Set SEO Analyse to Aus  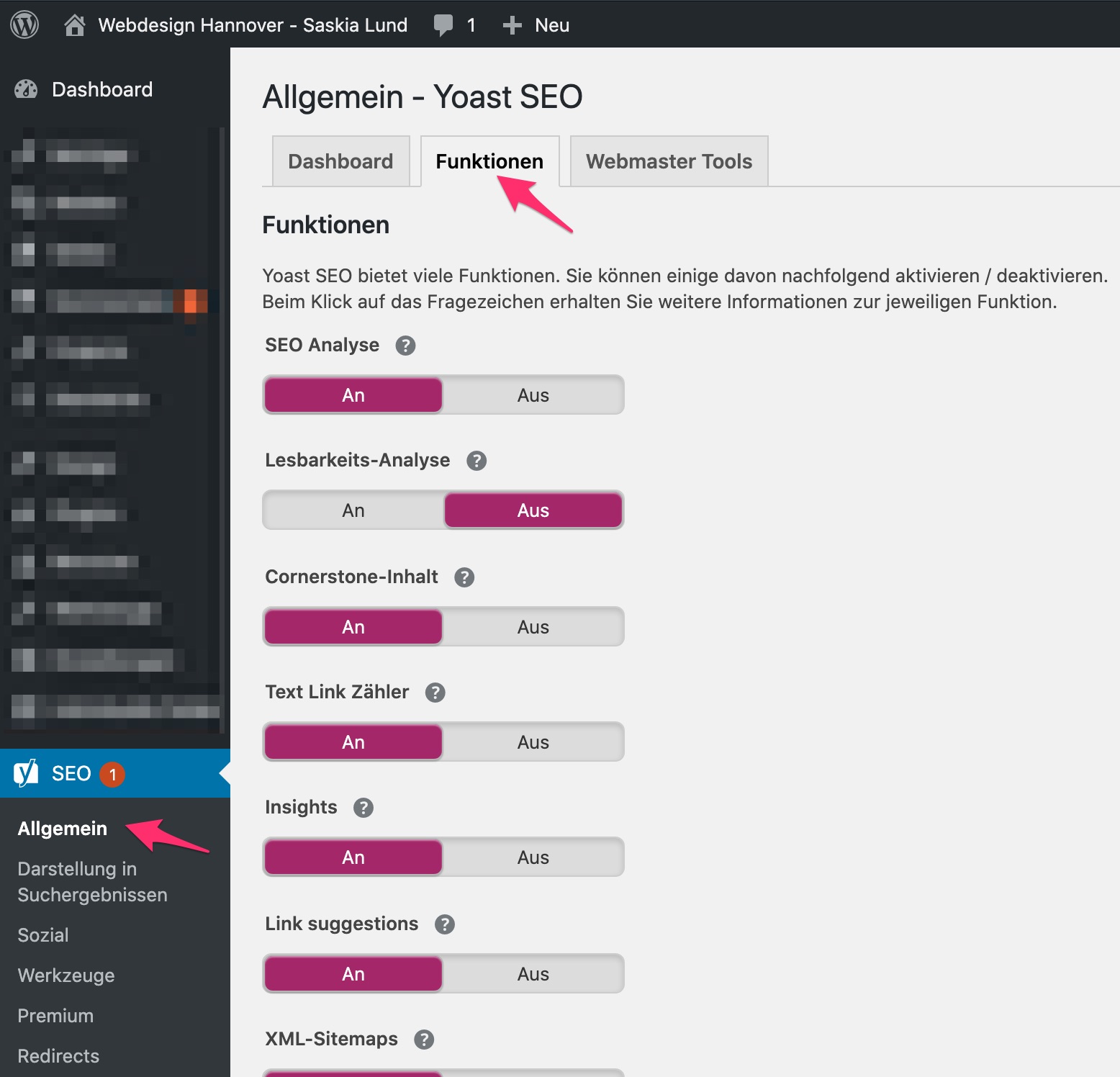(x=533, y=395)
